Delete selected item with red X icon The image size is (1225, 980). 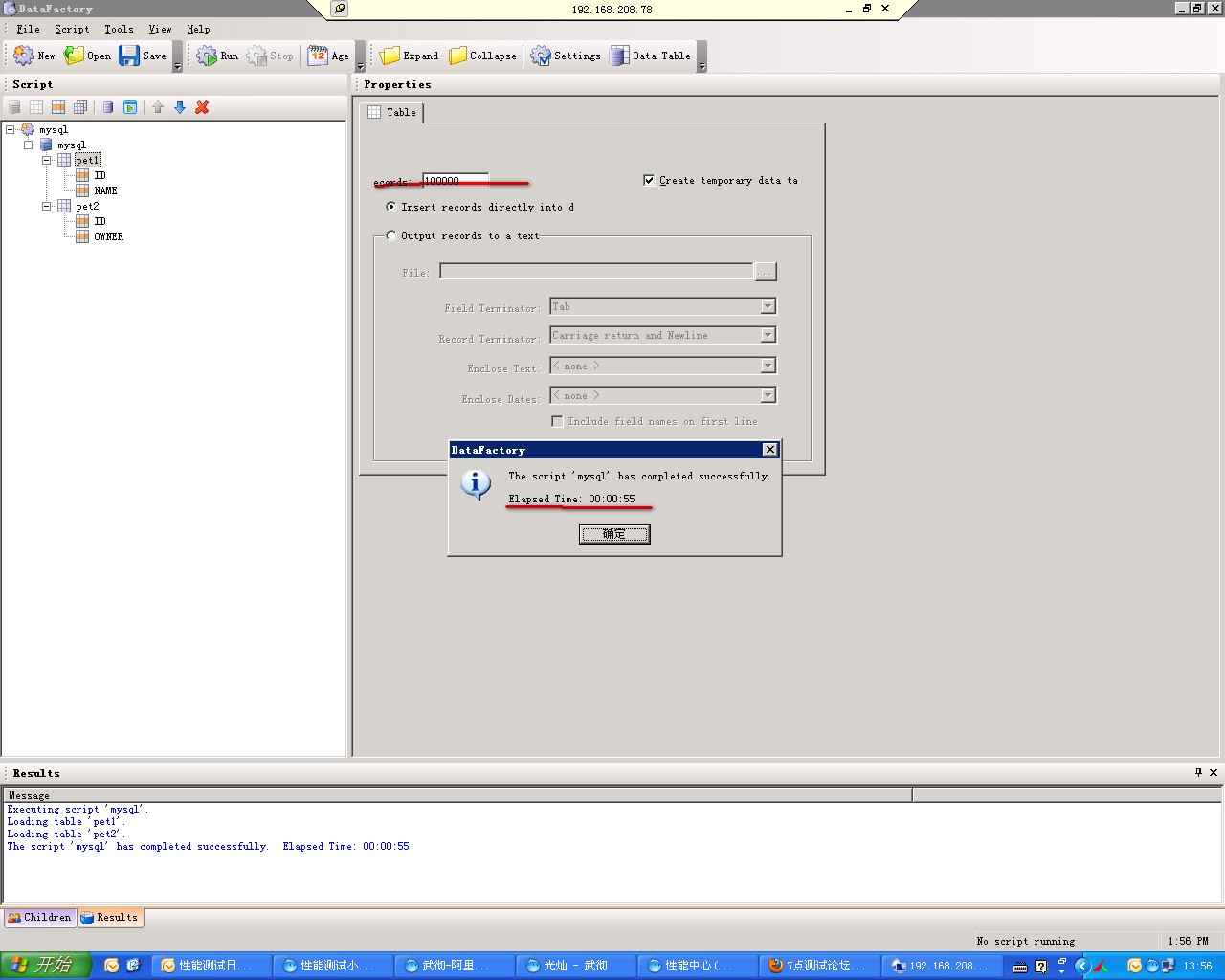pyautogui.click(x=202, y=107)
